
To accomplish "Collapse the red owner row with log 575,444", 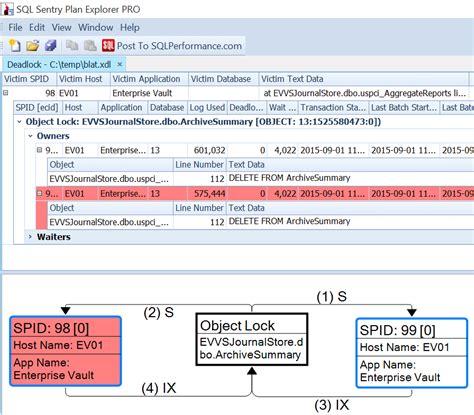I will [39, 193].
